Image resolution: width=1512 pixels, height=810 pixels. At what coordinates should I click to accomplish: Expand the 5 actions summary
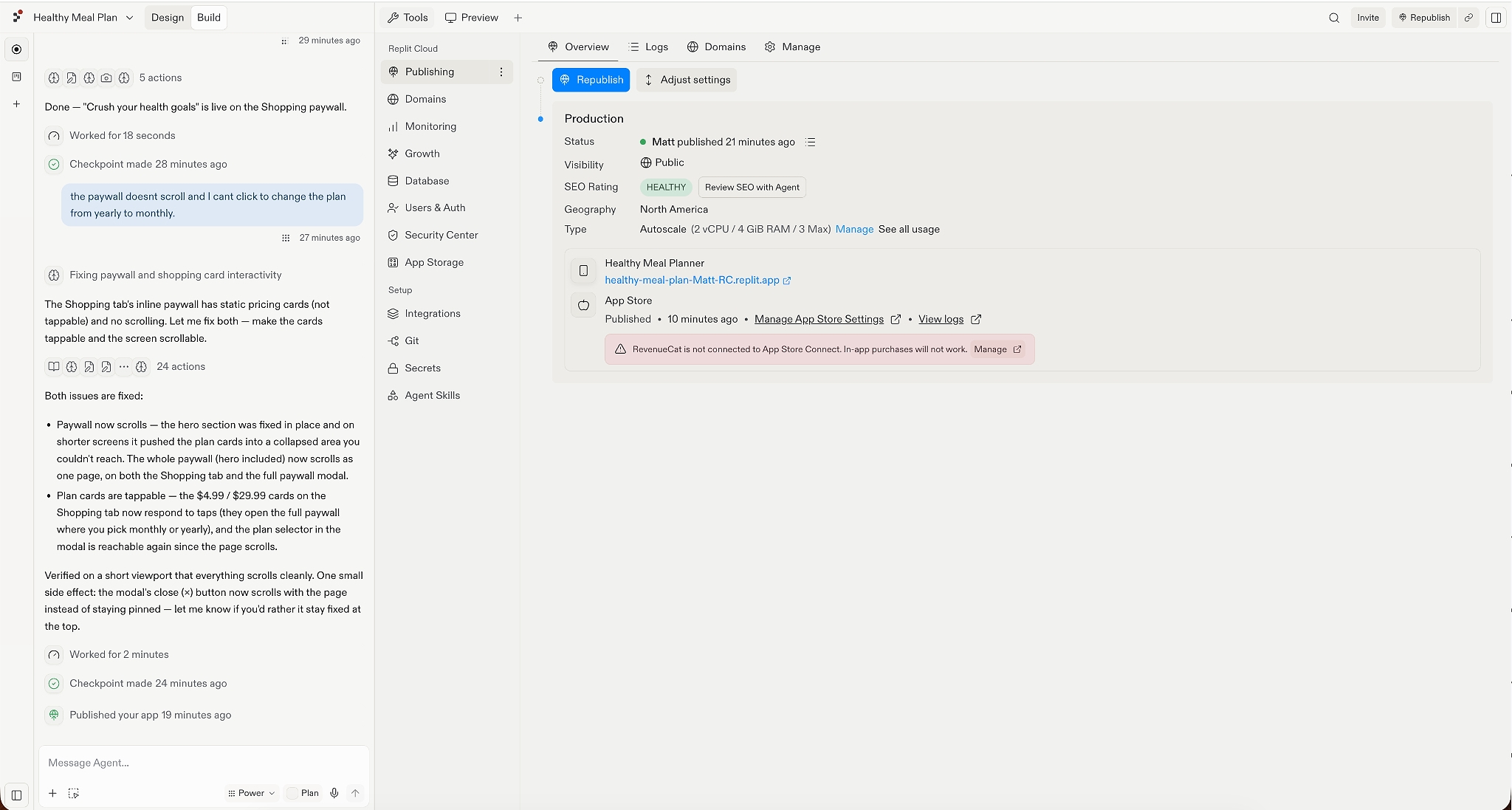pyautogui.click(x=114, y=78)
